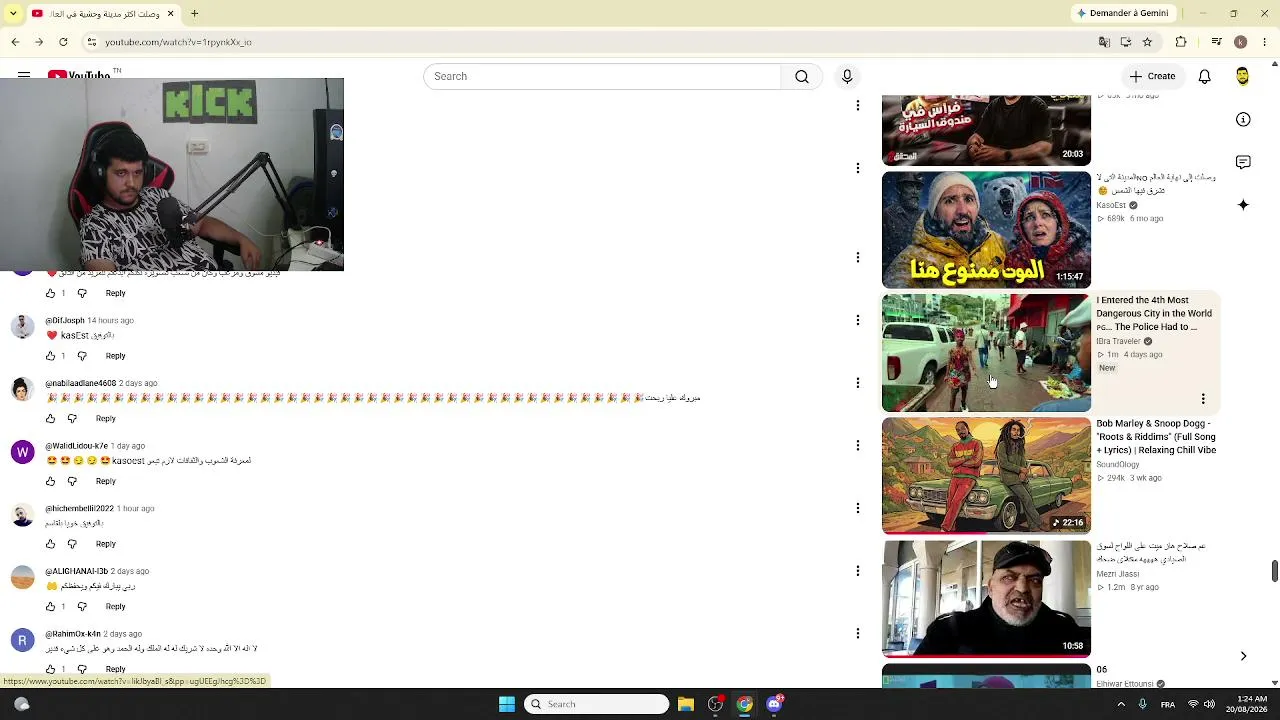
Task: Like the comment by @DifJosph
Action: coord(50,356)
